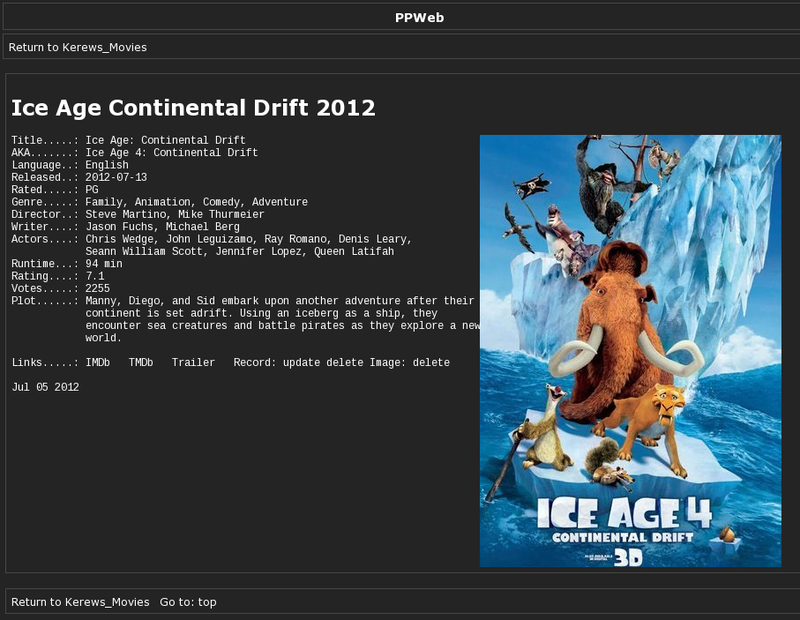Open the Trailer link
The width and height of the screenshot is (800, 620).
point(193,363)
